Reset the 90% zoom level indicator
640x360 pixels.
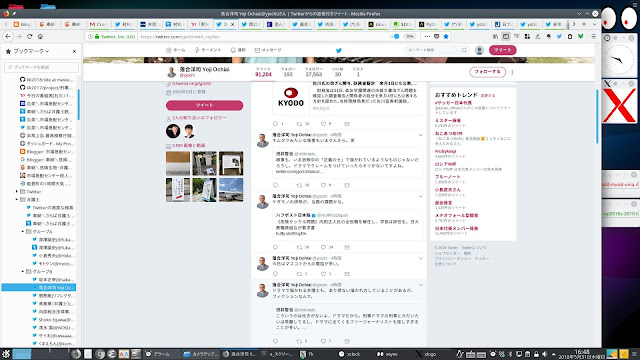[409, 36]
